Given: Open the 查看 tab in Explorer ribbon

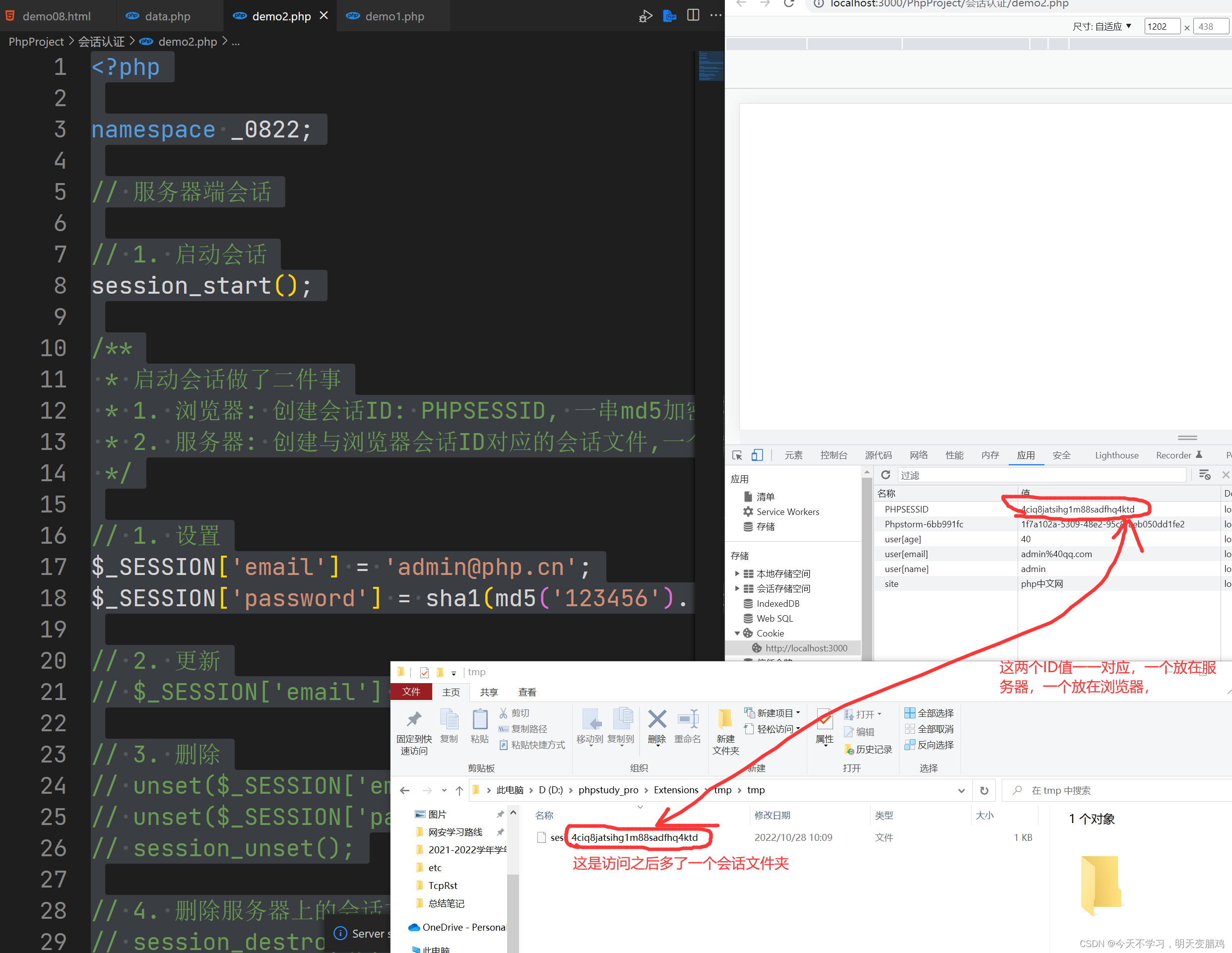Looking at the screenshot, I should point(527,692).
